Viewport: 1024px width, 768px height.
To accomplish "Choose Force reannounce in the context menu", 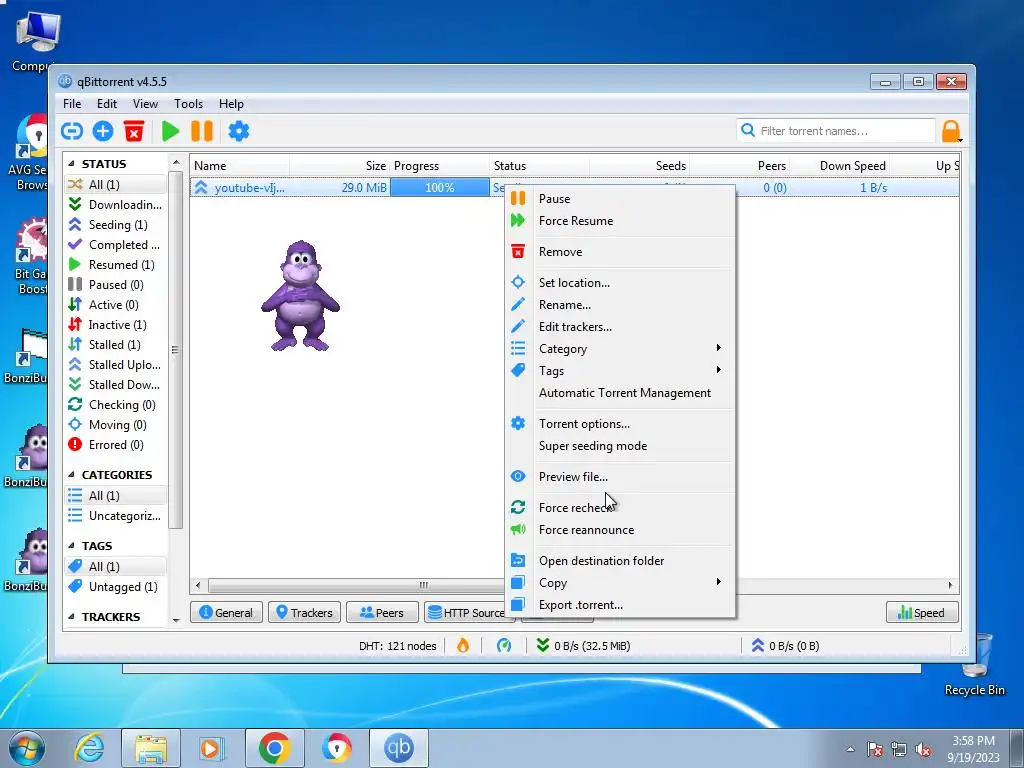I will coord(620,530).
